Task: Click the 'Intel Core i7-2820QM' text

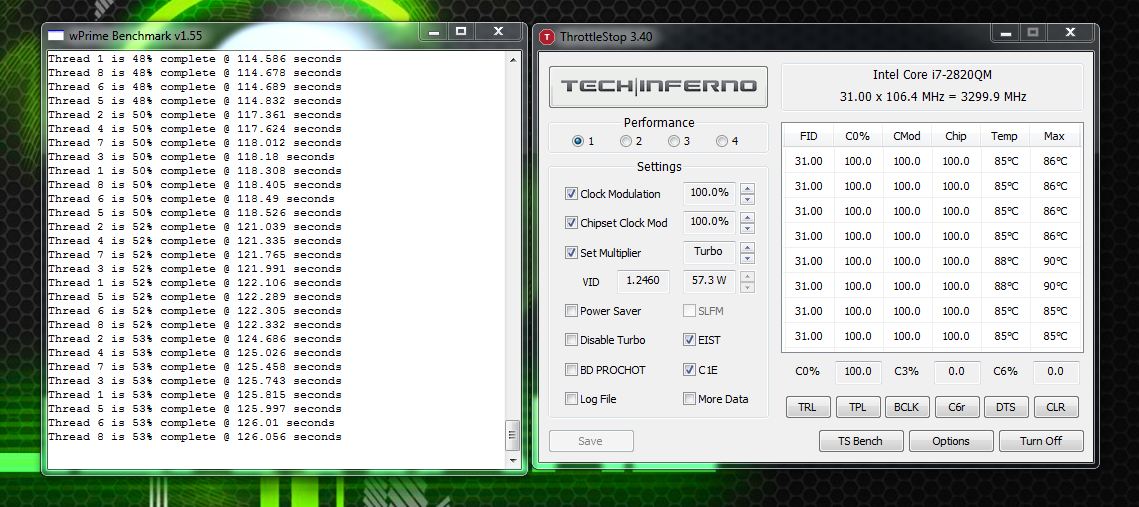Action: [x=932, y=75]
